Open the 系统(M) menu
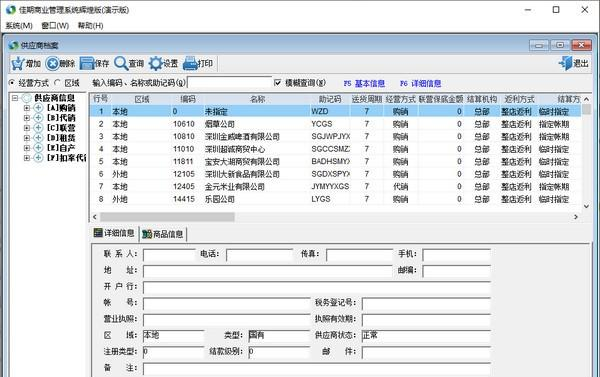The width and height of the screenshot is (600, 377). coord(19,26)
